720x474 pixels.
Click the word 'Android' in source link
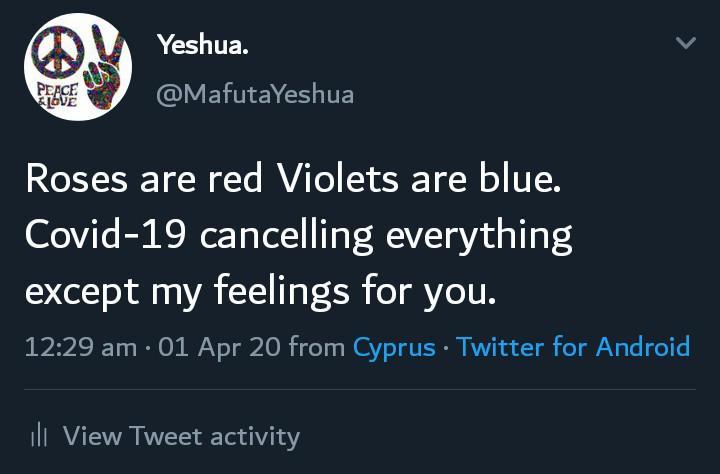pos(642,348)
